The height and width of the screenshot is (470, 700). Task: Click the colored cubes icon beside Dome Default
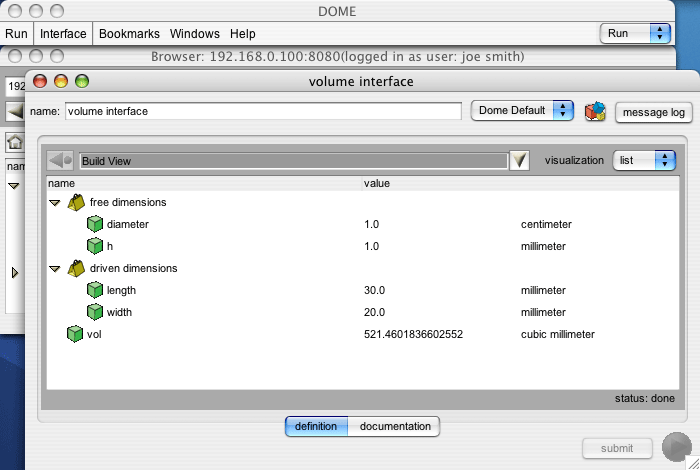595,112
